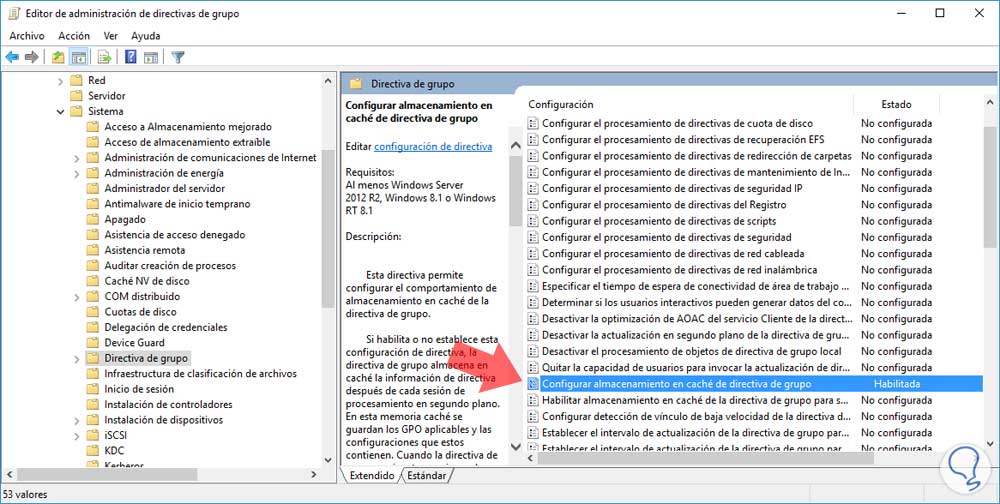Screen dimensions: 1000x504
Task: Expand the Administración de energía node
Action: point(77,174)
